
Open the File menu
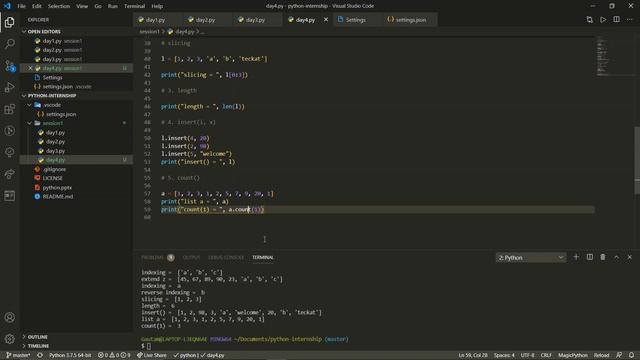(x=22, y=6)
